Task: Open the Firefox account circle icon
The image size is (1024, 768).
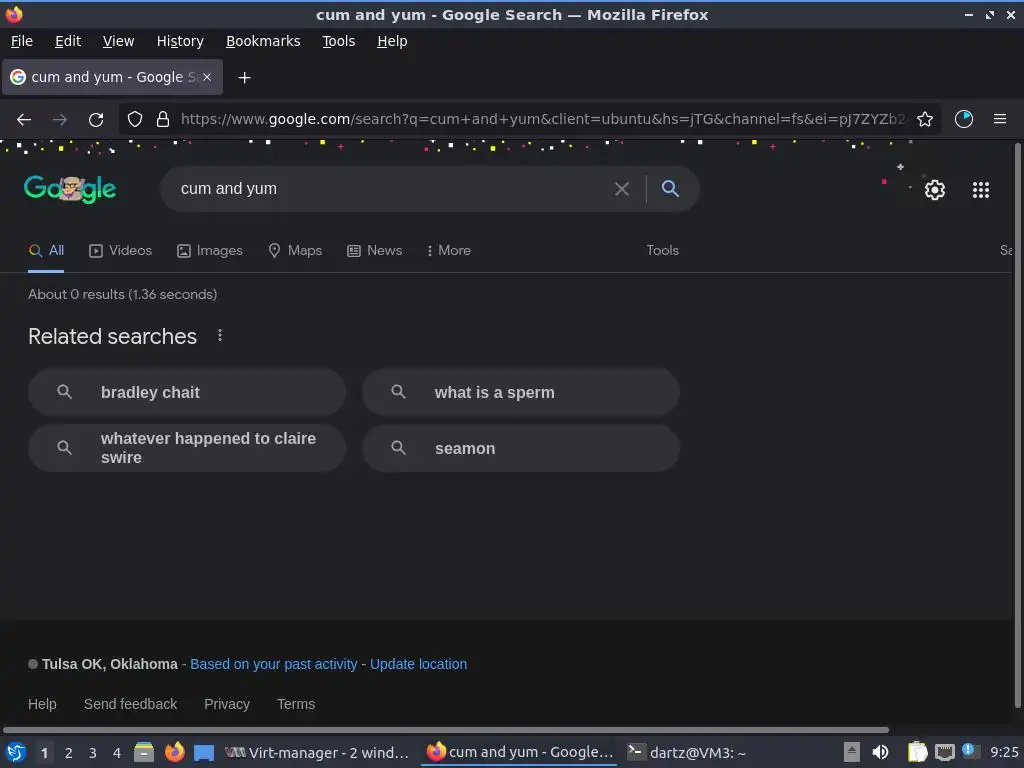Action: click(964, 120)
